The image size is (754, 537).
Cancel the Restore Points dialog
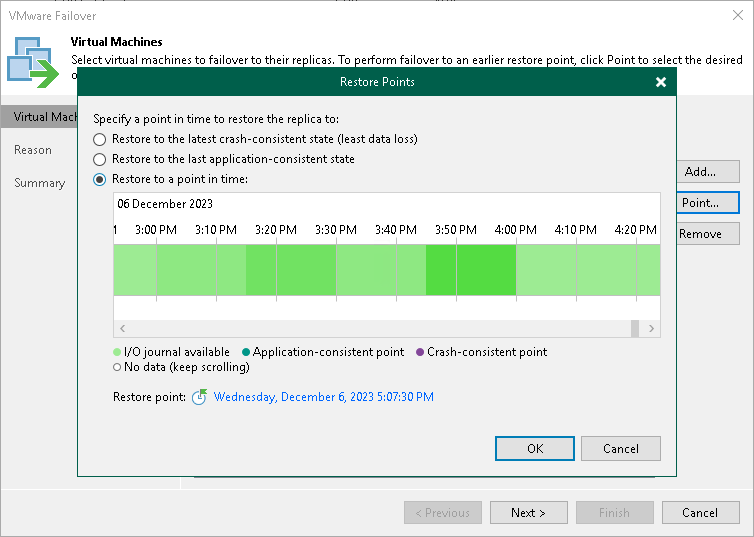tap(621, 449)
